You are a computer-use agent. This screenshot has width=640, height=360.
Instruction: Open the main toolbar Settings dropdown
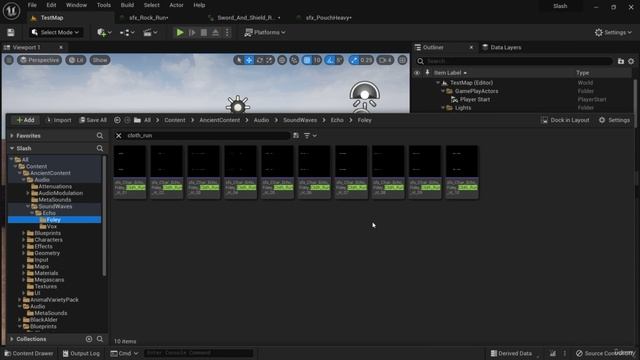click(x=613, y=32)
